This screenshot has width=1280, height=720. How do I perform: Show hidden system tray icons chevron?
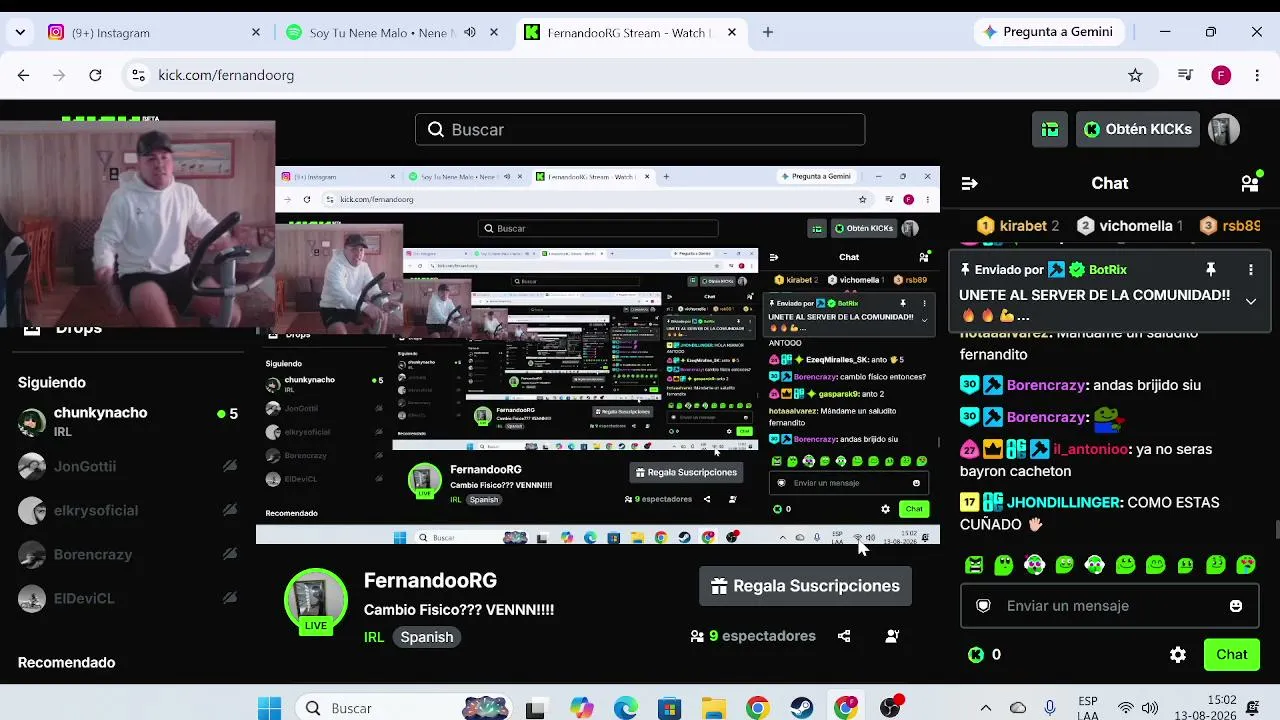986,708
